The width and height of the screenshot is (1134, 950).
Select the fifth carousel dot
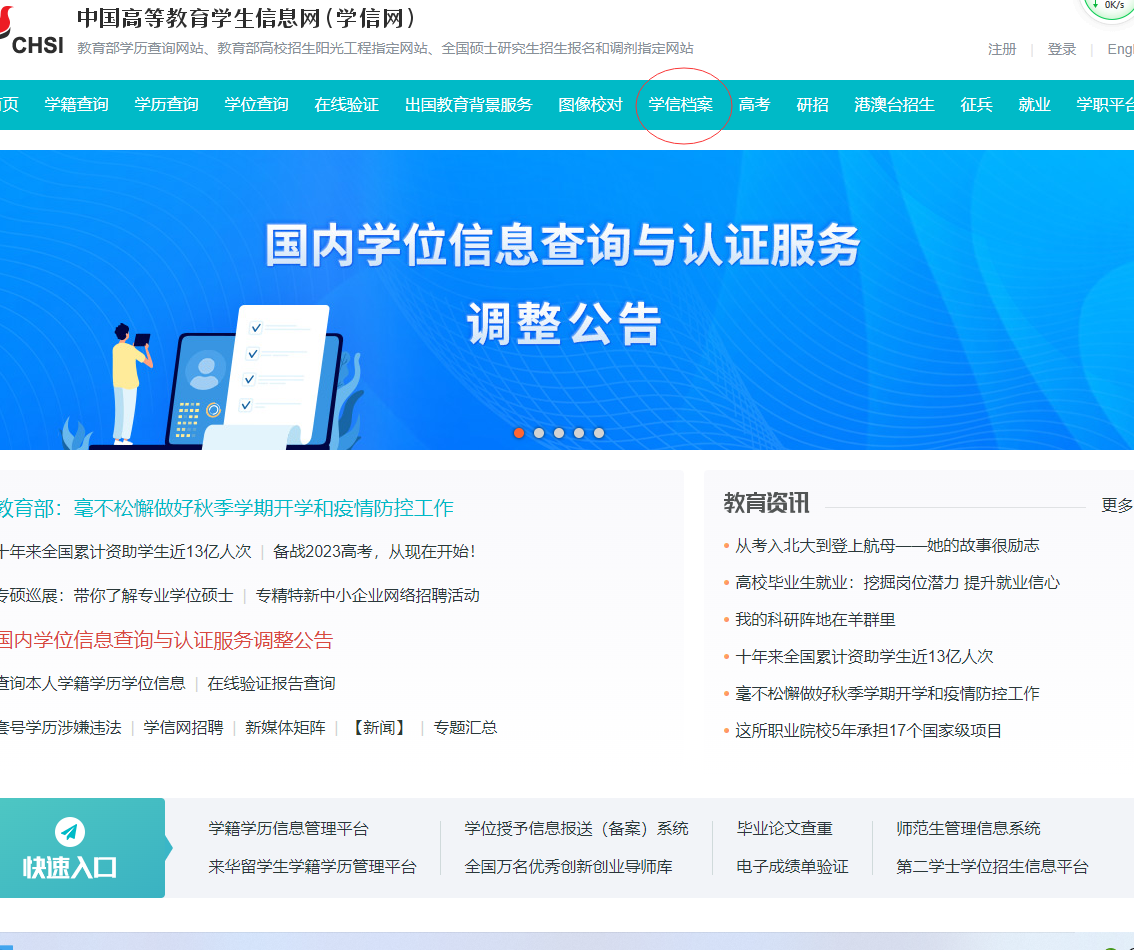click(599, 433)
